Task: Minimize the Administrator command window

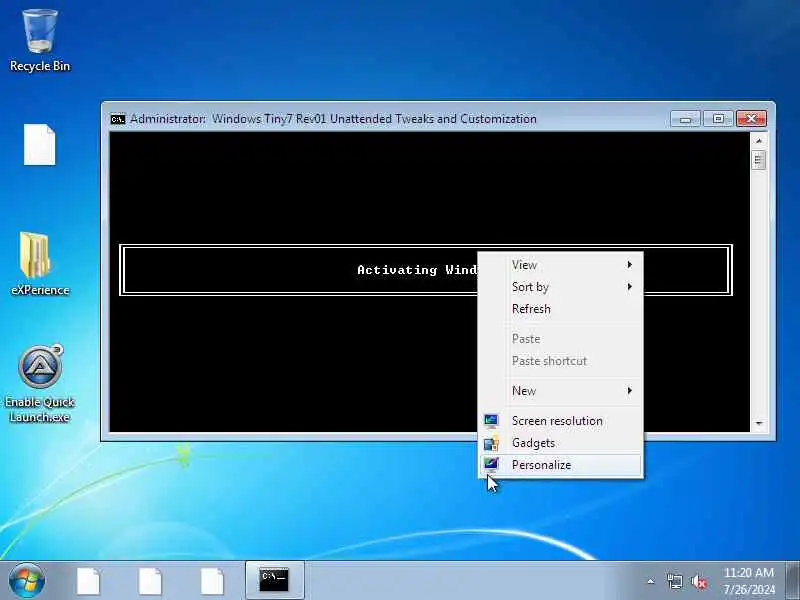Action: tap(685, 119)
